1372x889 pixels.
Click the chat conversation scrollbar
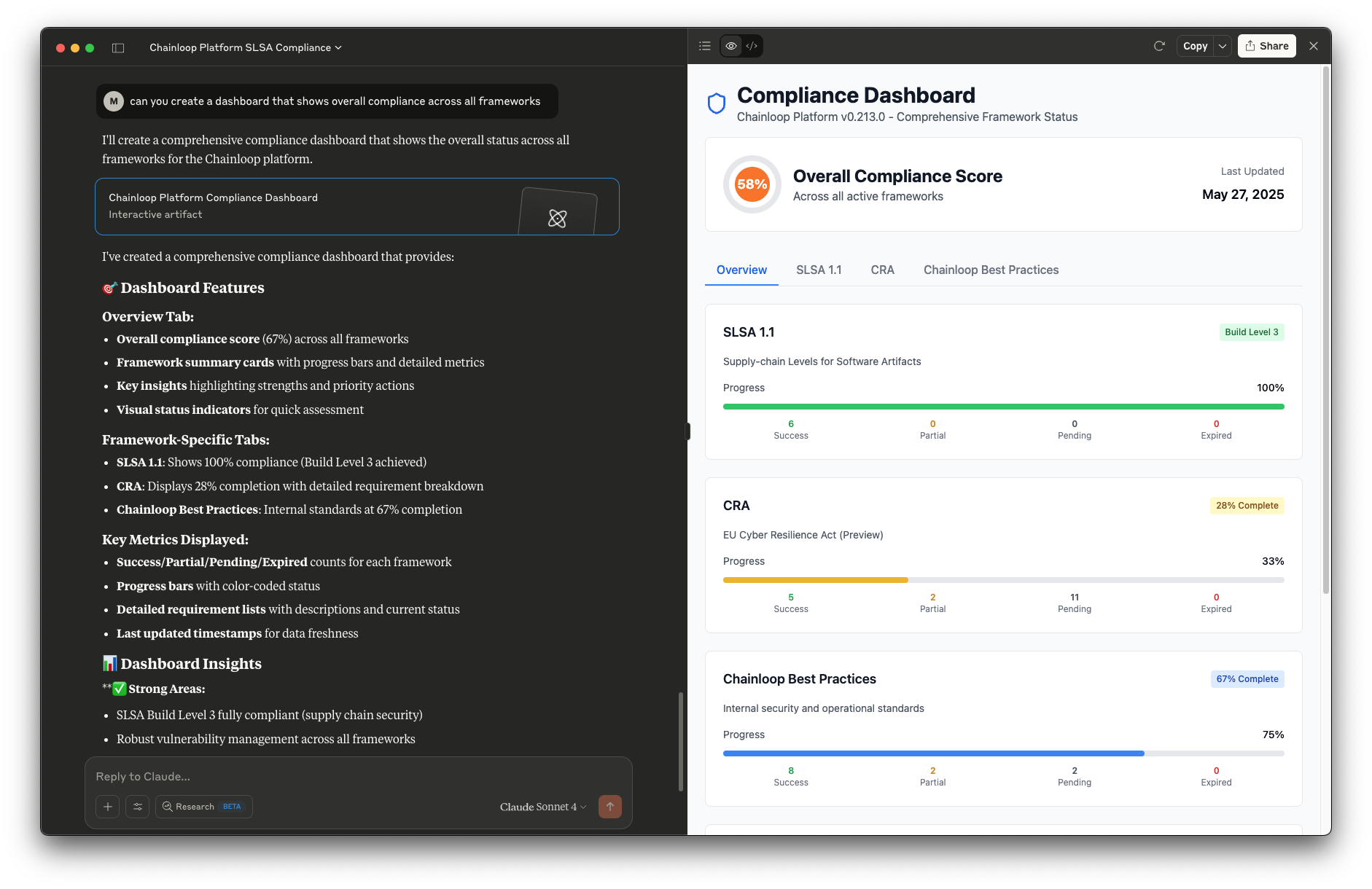tap(681, 742)
